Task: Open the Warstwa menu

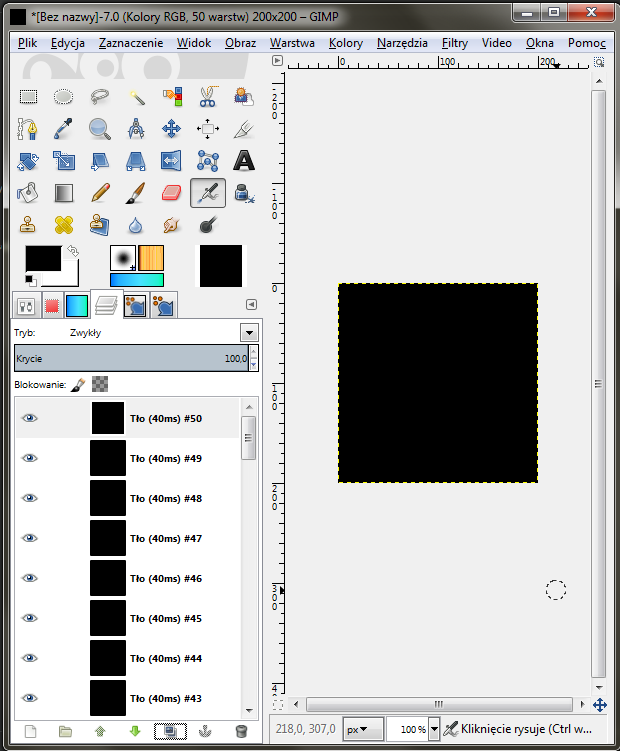Action: (292, 43)
